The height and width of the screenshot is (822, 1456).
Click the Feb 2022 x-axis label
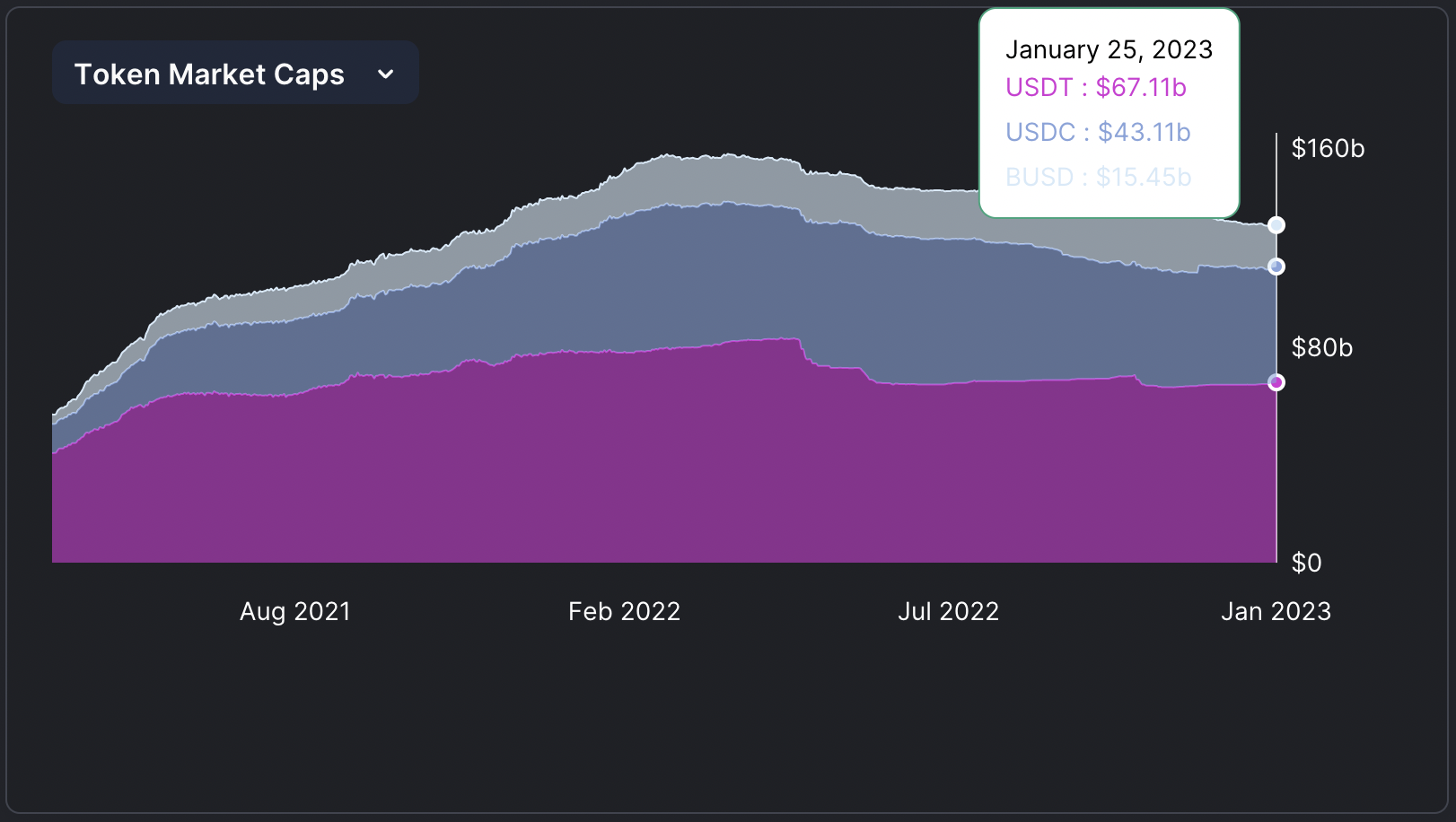(x=624, y=611)
